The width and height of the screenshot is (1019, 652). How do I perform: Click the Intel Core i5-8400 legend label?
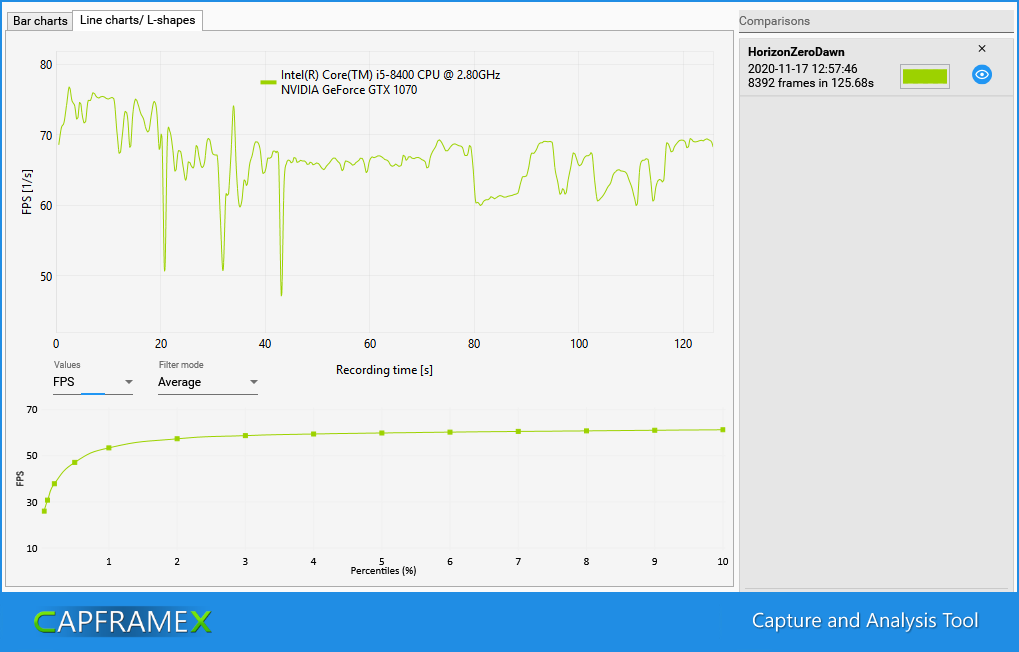pyautogui.click(x=391, y=75)
